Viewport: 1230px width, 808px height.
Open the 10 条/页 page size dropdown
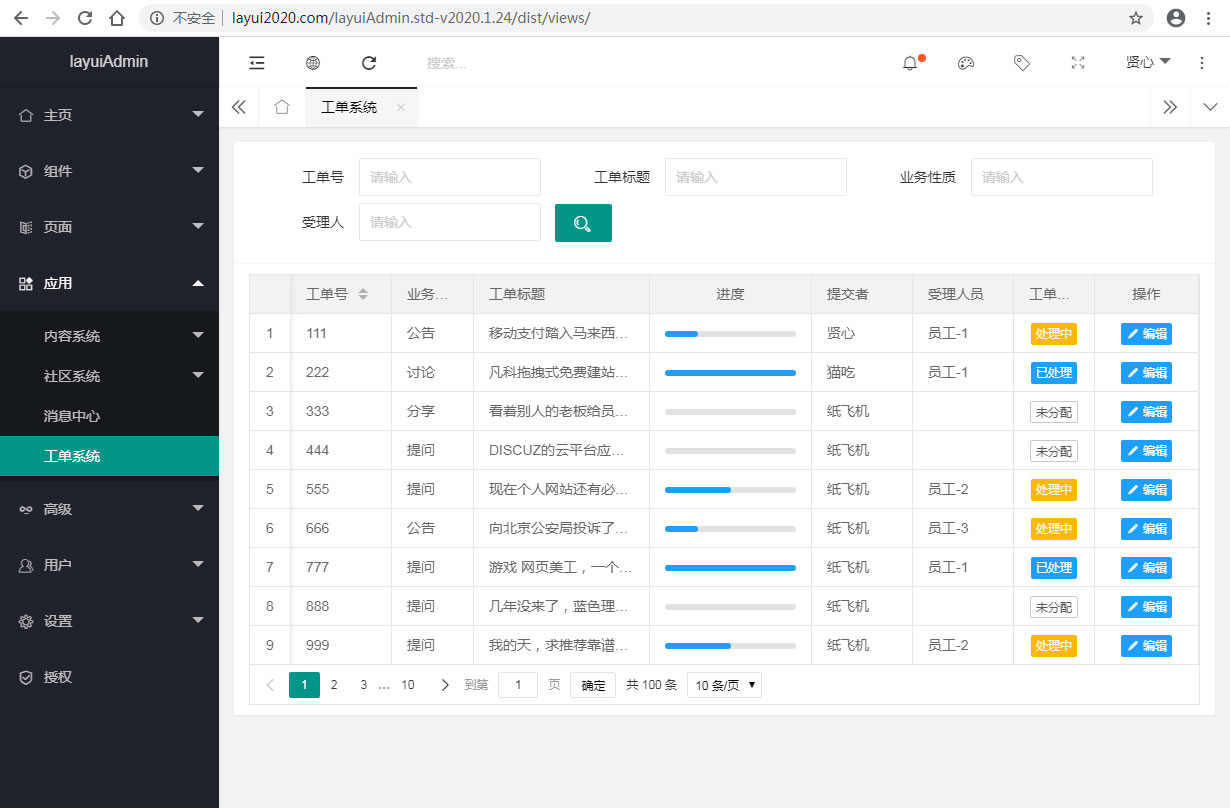(x=724, y=685)
